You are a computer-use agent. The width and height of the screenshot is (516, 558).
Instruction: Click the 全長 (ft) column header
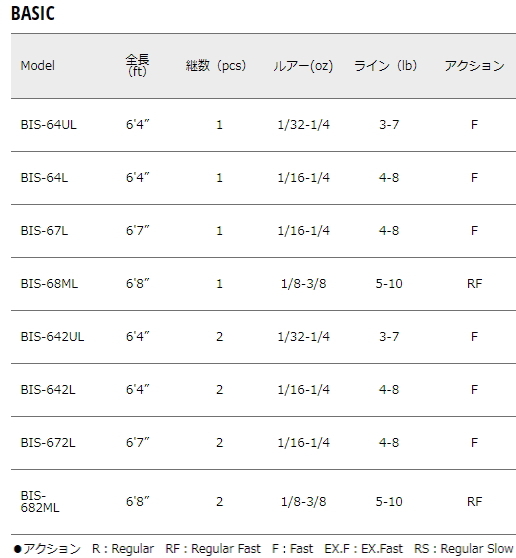(x=137, y=65)
